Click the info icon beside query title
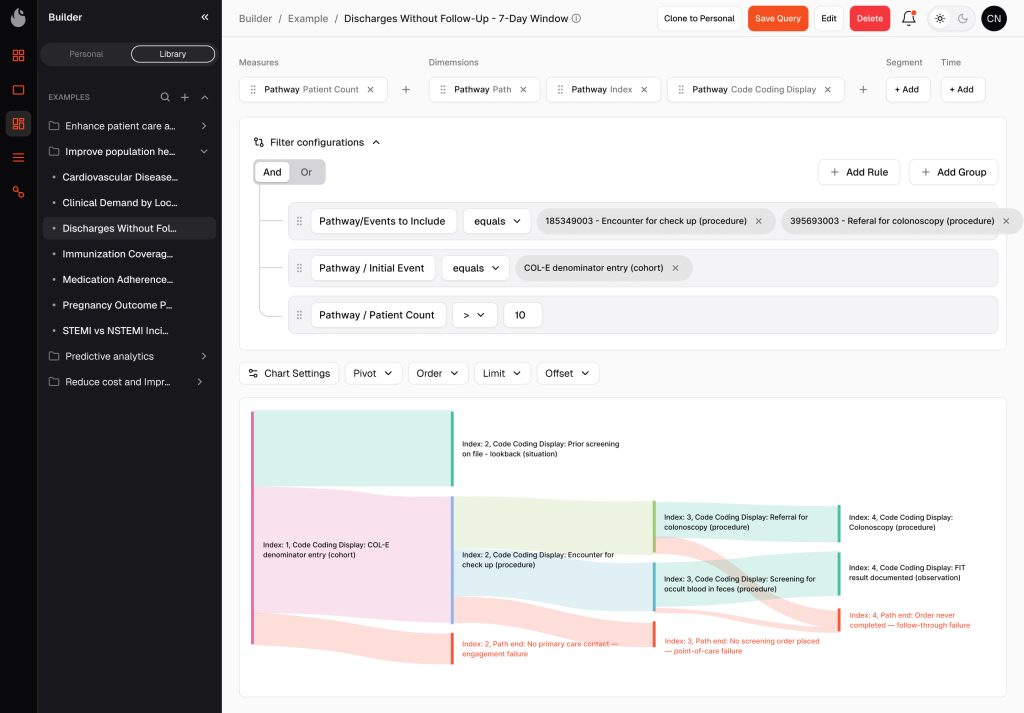 tap(577, 18)
